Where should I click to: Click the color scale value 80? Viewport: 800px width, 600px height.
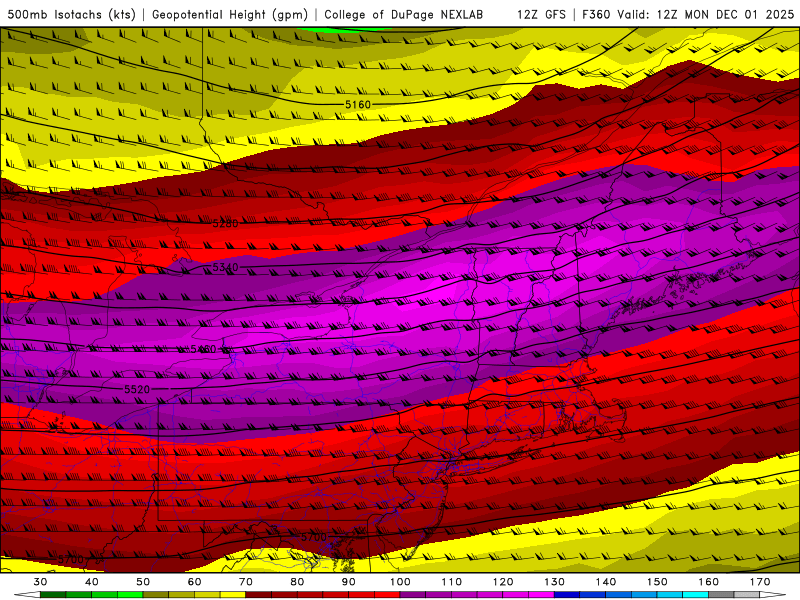(297, 582)
